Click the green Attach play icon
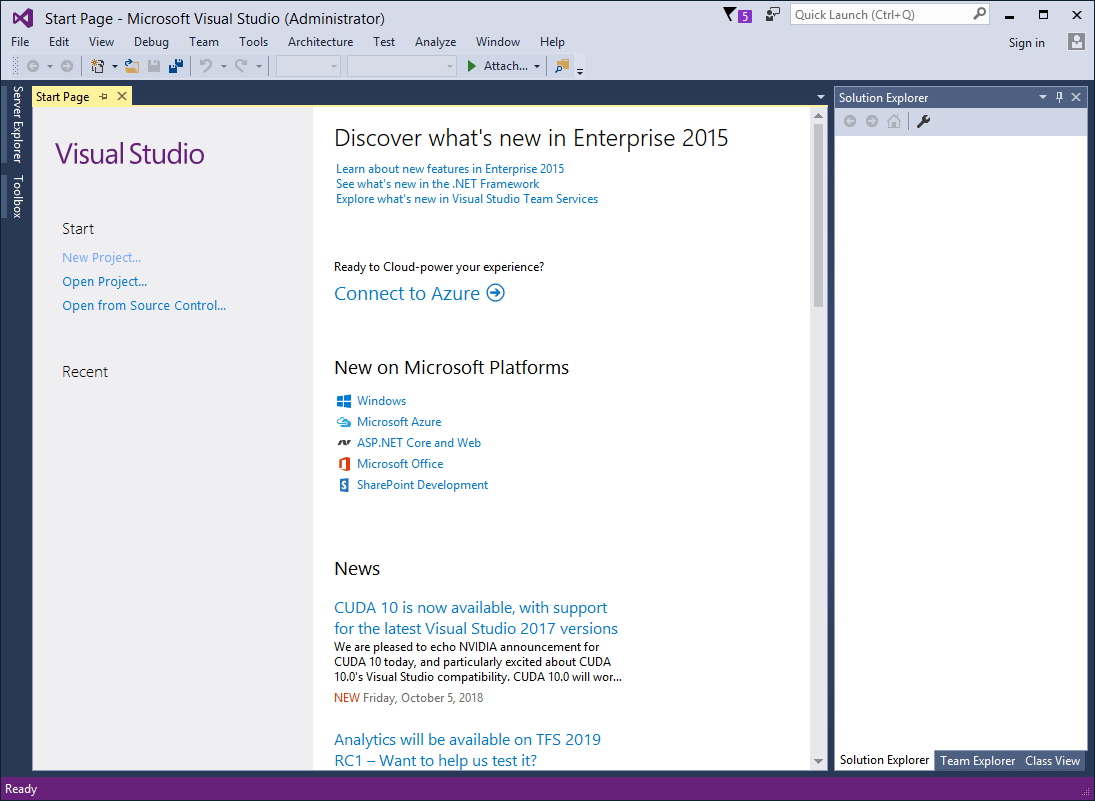1095x801 pixels. pos(471,66)
